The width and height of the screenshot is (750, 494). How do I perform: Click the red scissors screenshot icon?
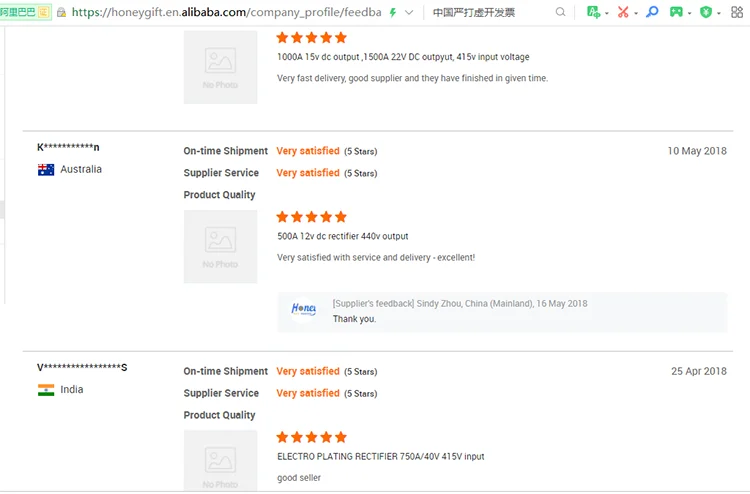click(x=622, y=12)
